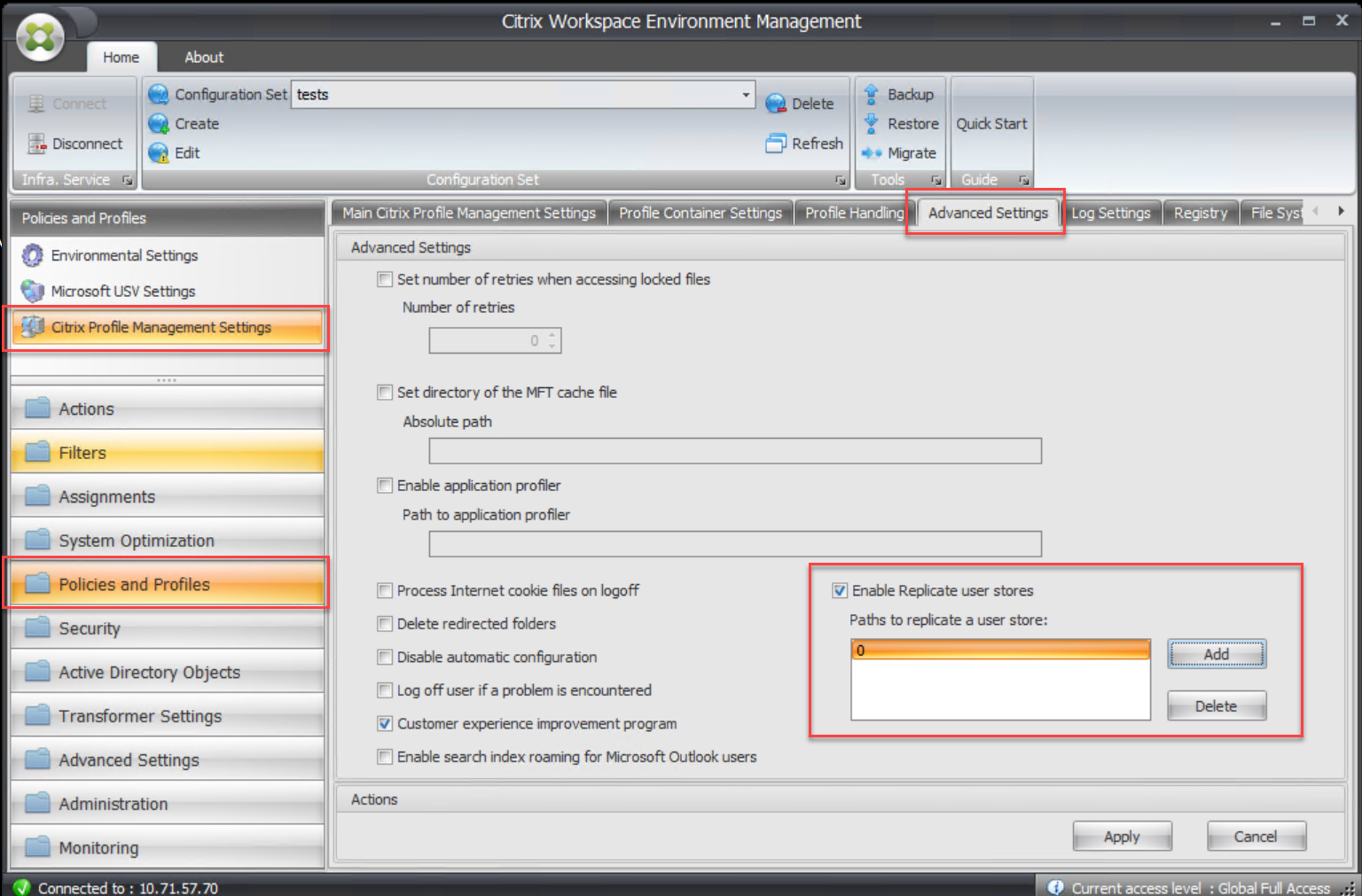Click the Security folder icon
The height and width of the screenshot is (896, 1362).
(37, 627)
